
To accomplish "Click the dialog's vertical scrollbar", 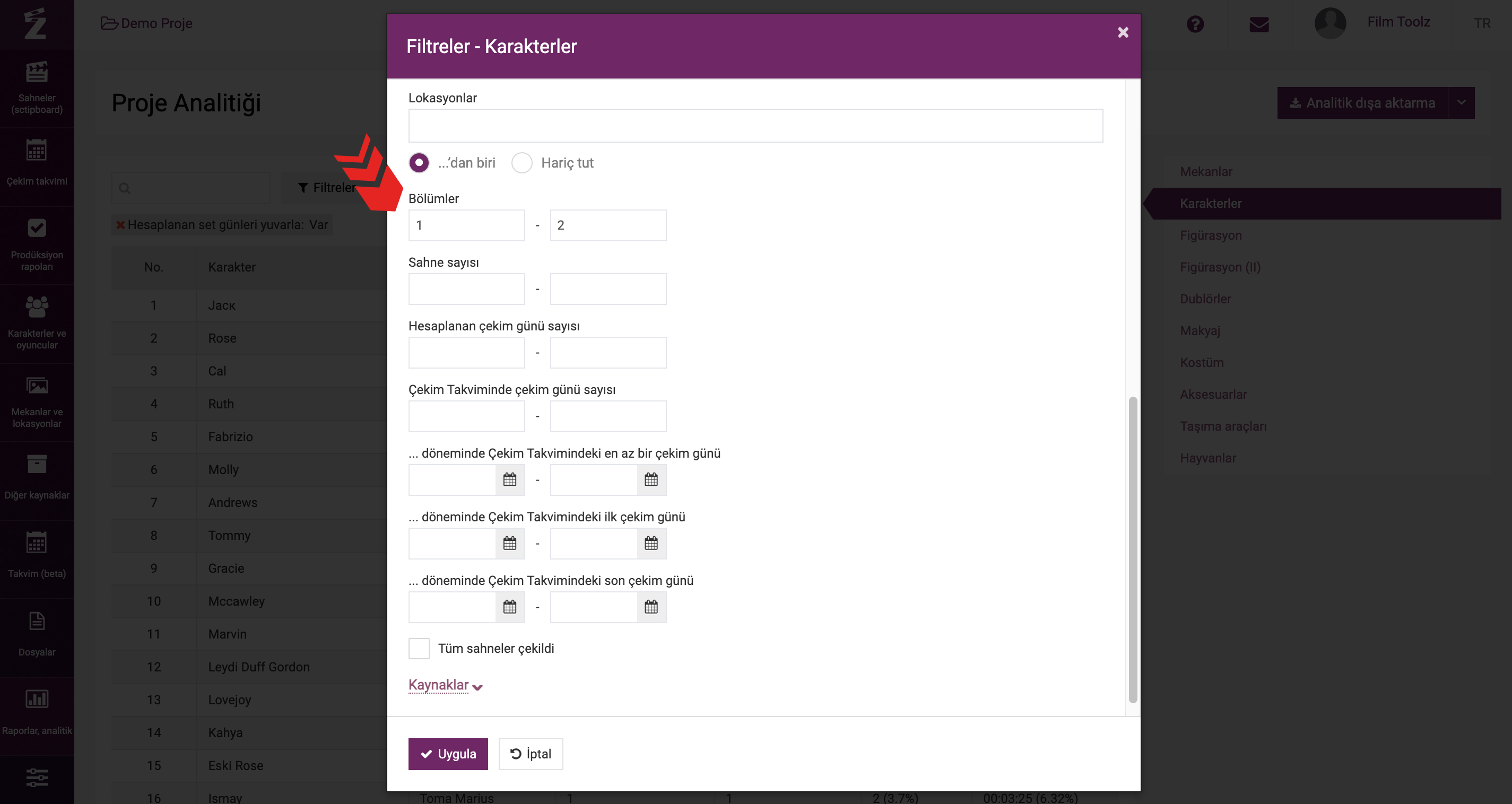I will point(1133,550).
